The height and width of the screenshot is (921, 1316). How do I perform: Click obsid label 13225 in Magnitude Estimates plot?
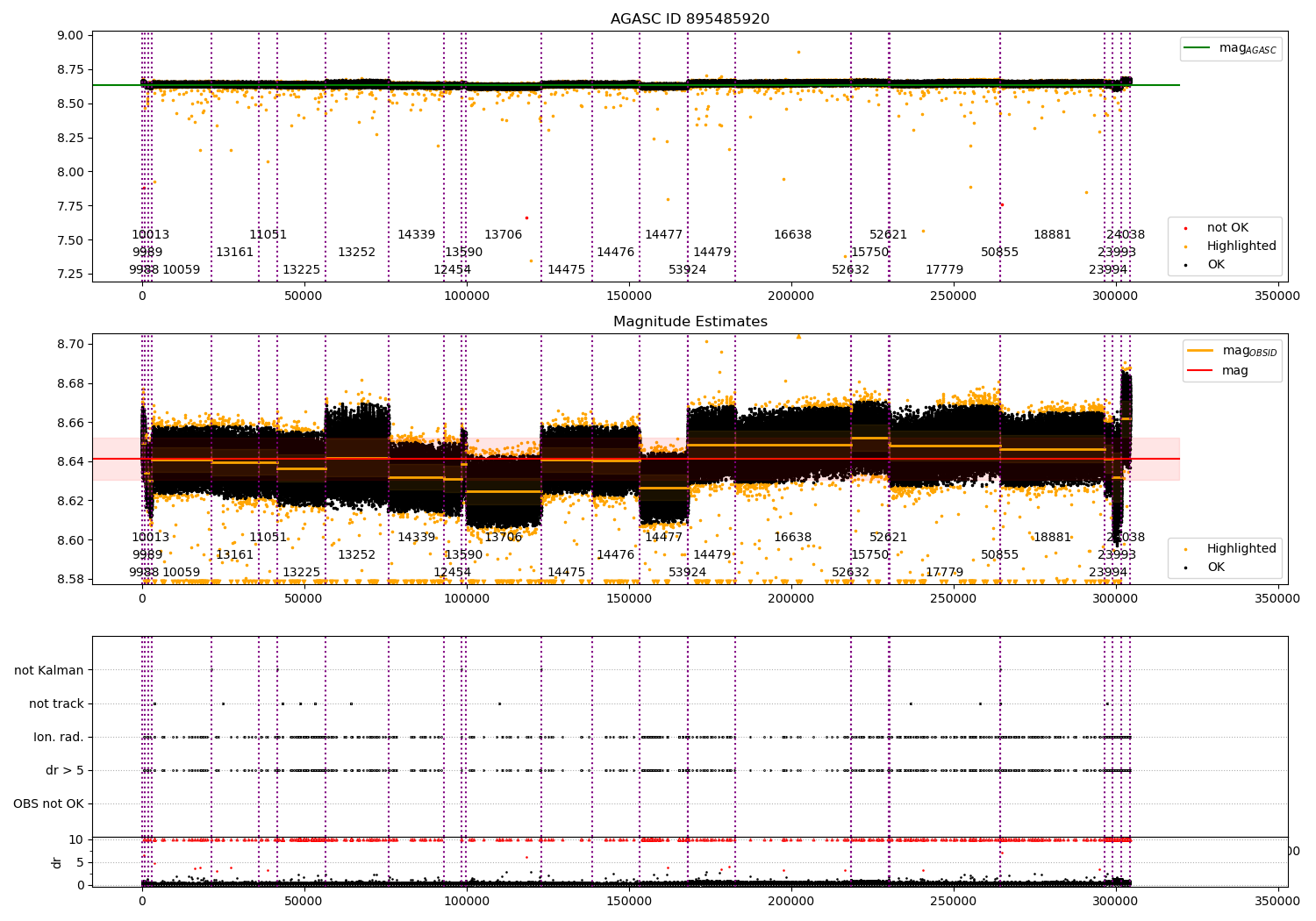pos(302,573)
